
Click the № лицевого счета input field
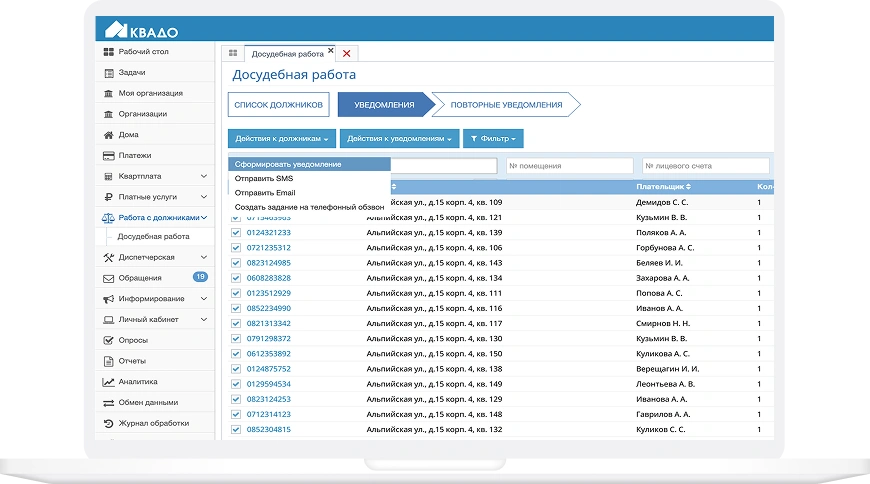pyautogui.click(x=707, y=166)
